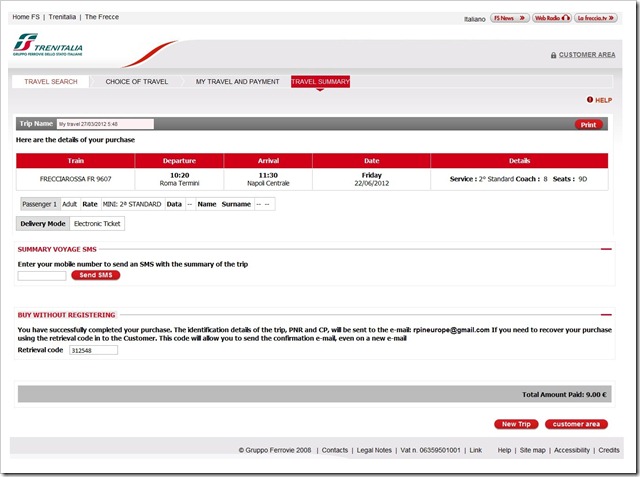Open the footer Link item
640x477 pixels.
[x=476, y=450]
